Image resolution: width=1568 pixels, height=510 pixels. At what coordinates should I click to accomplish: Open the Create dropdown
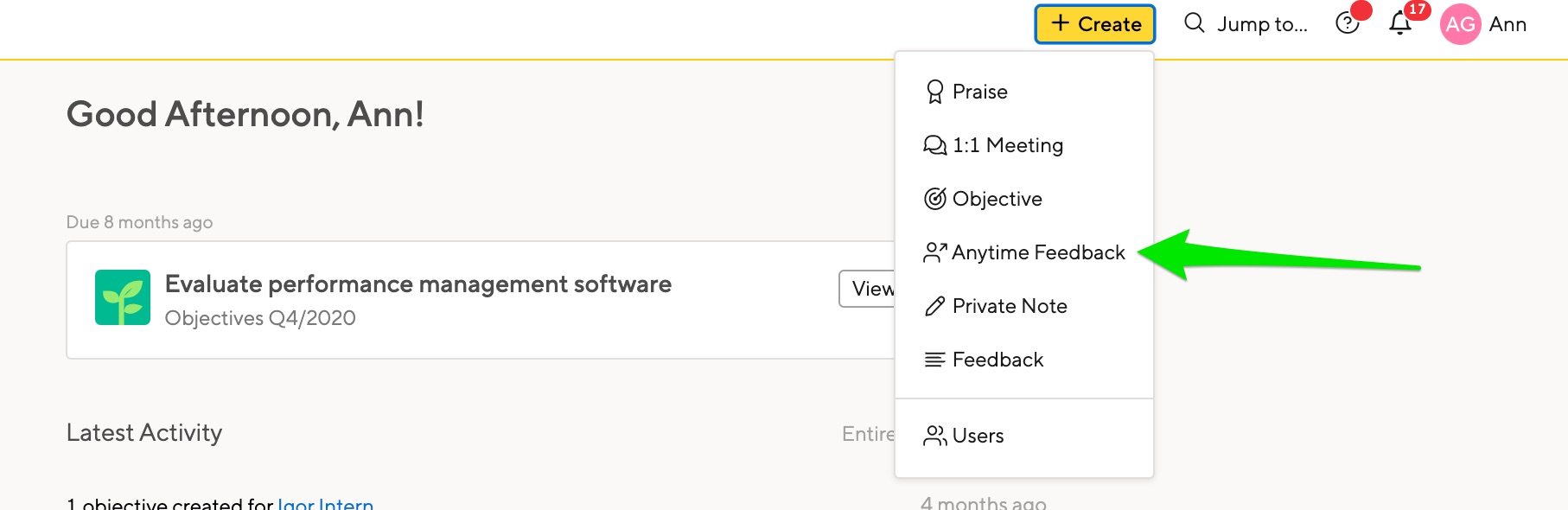(1093, 24)
